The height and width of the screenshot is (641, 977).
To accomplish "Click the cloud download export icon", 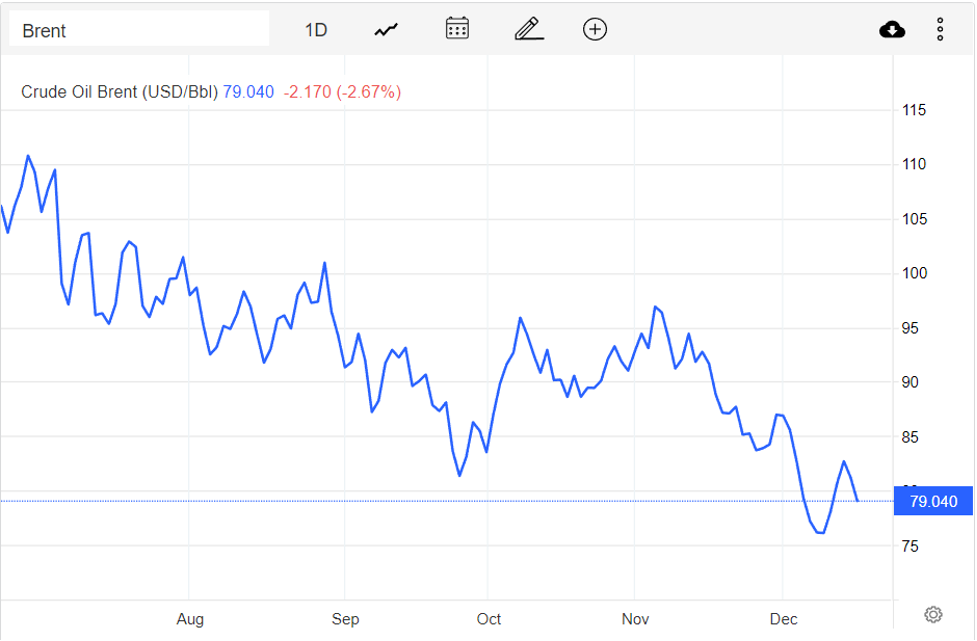I will click(x=892, y=28).
